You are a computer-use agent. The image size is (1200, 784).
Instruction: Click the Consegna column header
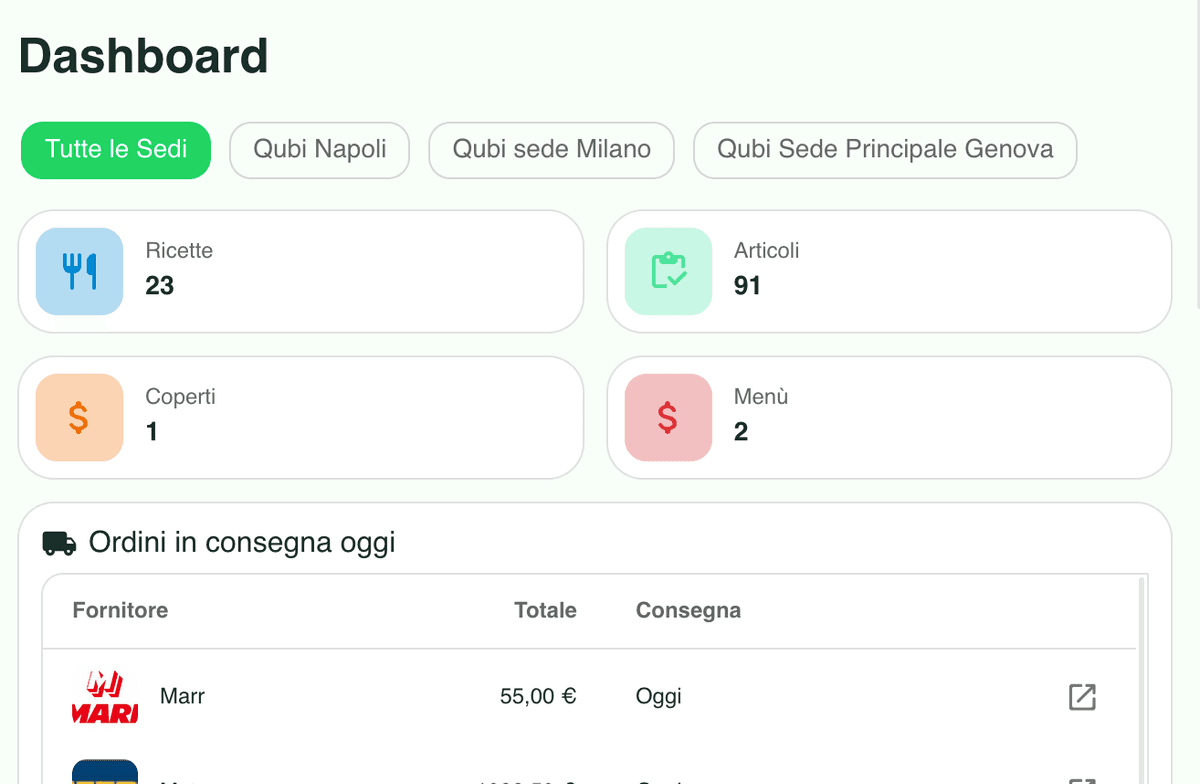pyautogui.click(x=688, y=610)
